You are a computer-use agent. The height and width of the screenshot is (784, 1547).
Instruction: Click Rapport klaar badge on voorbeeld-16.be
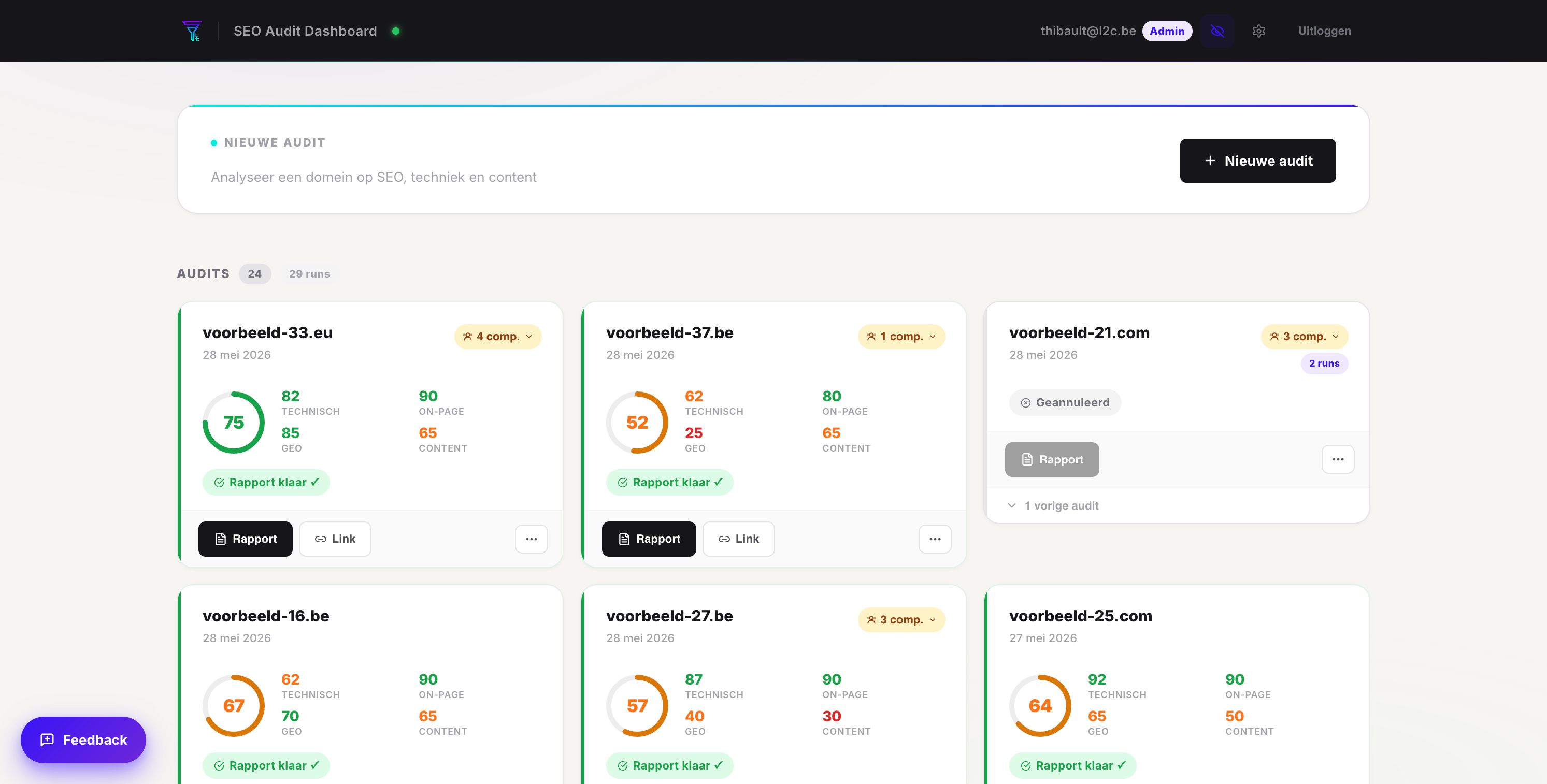(266, 765)
